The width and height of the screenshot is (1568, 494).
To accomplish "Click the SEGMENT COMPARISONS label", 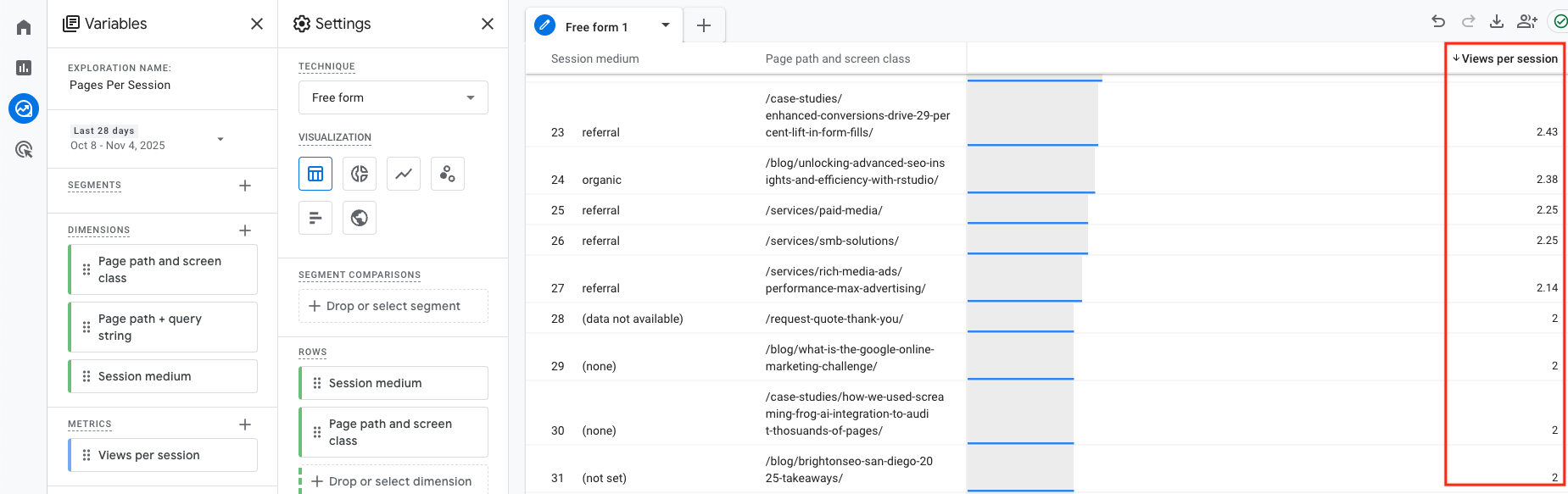I will pos(360,275).
